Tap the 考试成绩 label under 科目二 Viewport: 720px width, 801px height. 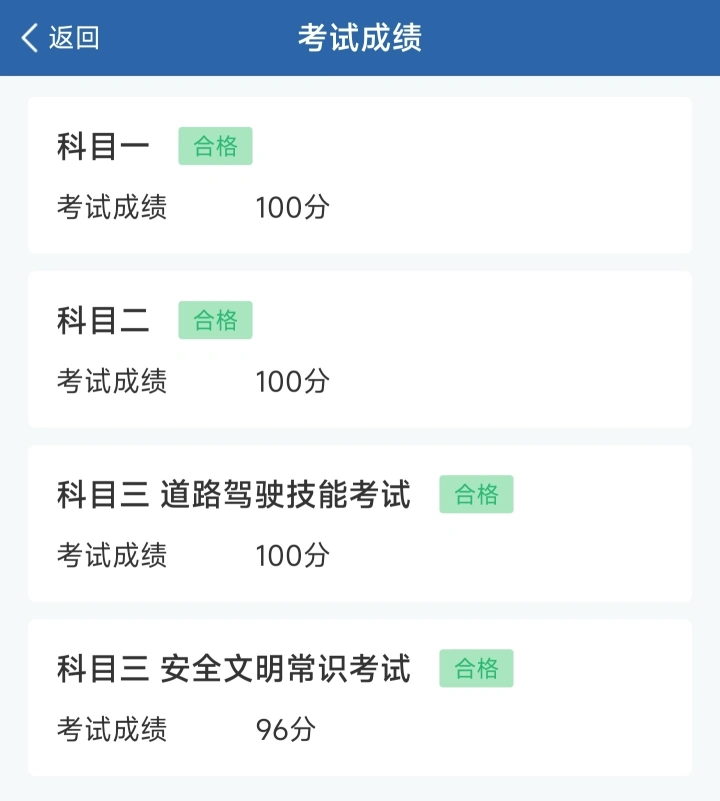click(112, 382)
